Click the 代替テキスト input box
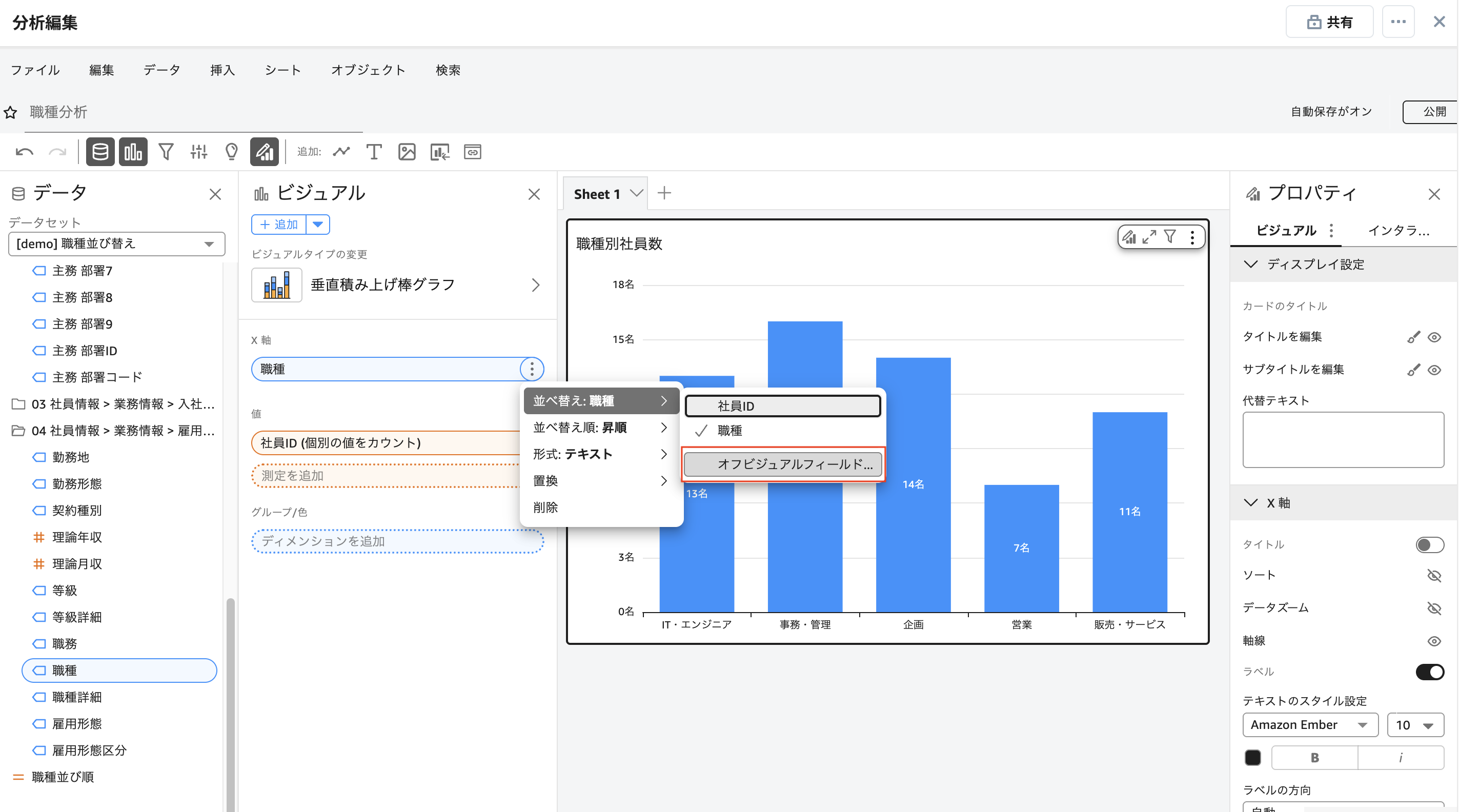Viewport: 1459px width, 812px height. 1343,439
